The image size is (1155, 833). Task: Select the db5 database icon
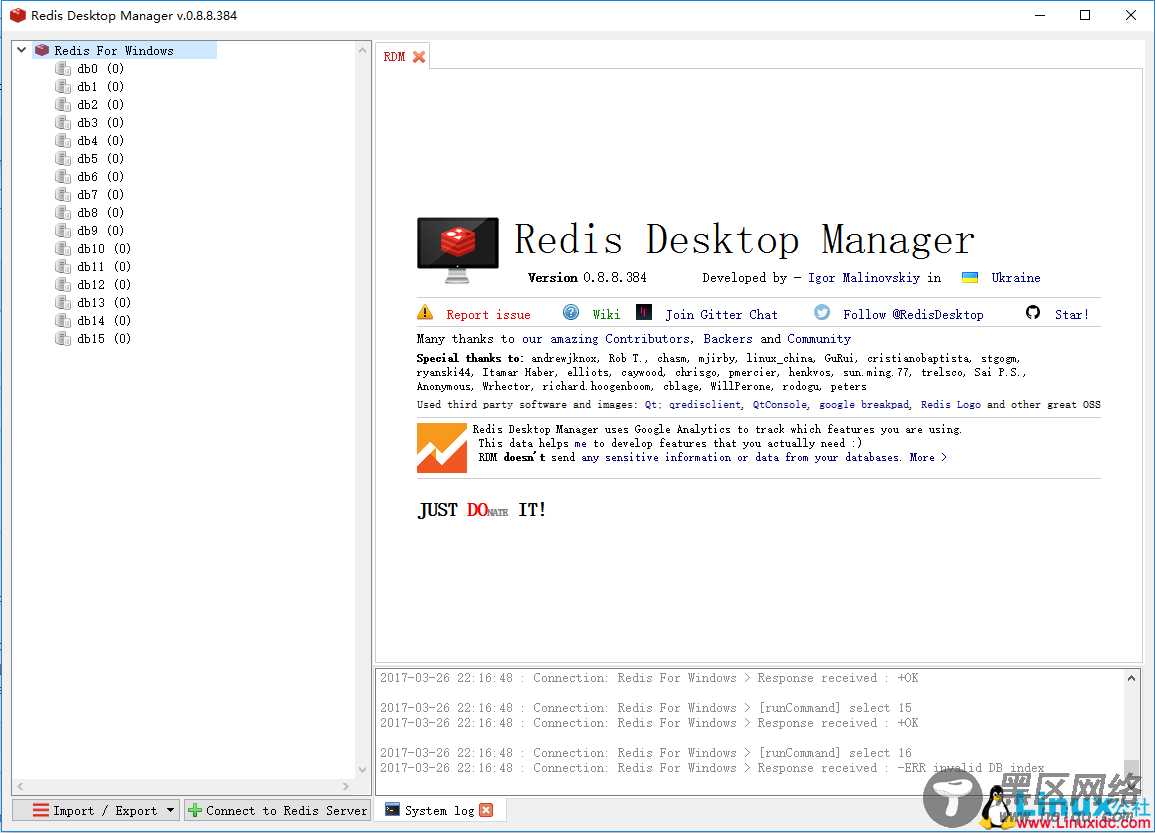pos(63,158)
